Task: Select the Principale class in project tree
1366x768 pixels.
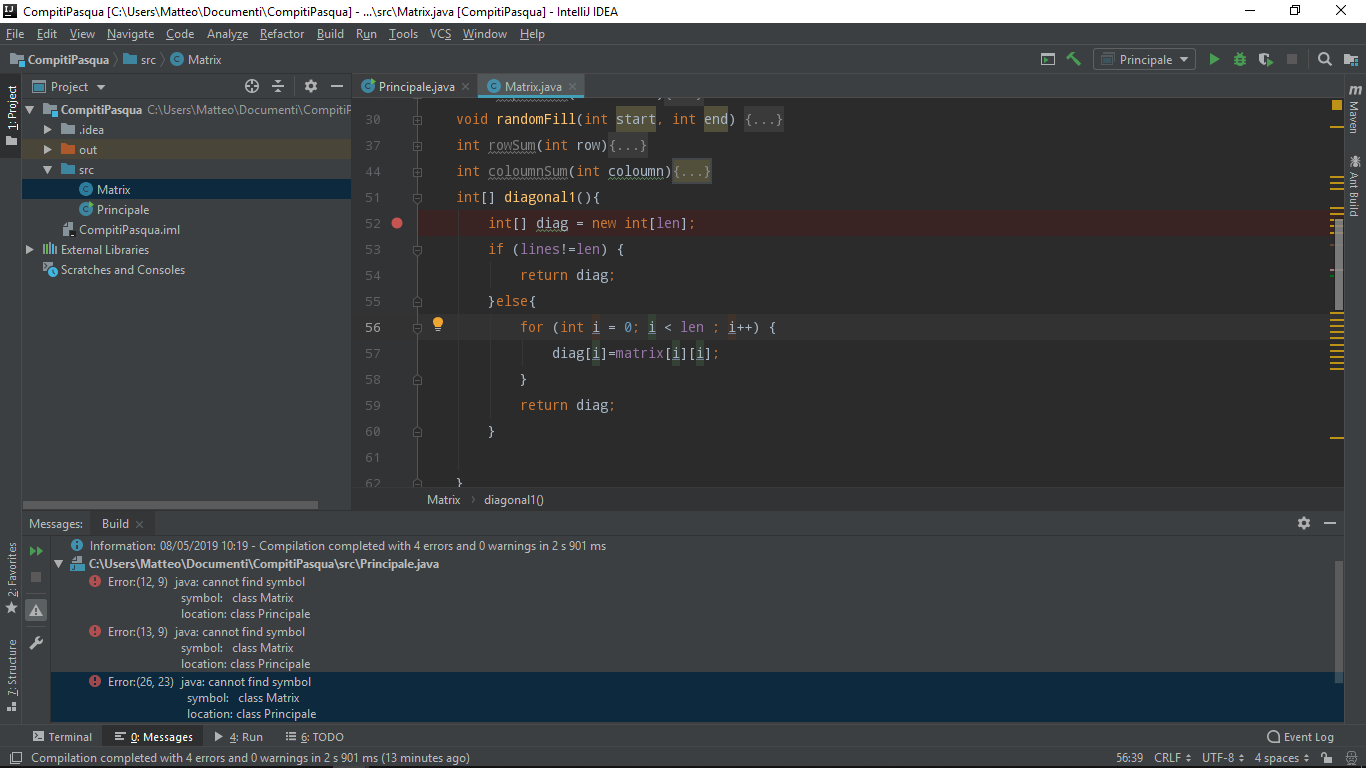Action: coord(123,210)
